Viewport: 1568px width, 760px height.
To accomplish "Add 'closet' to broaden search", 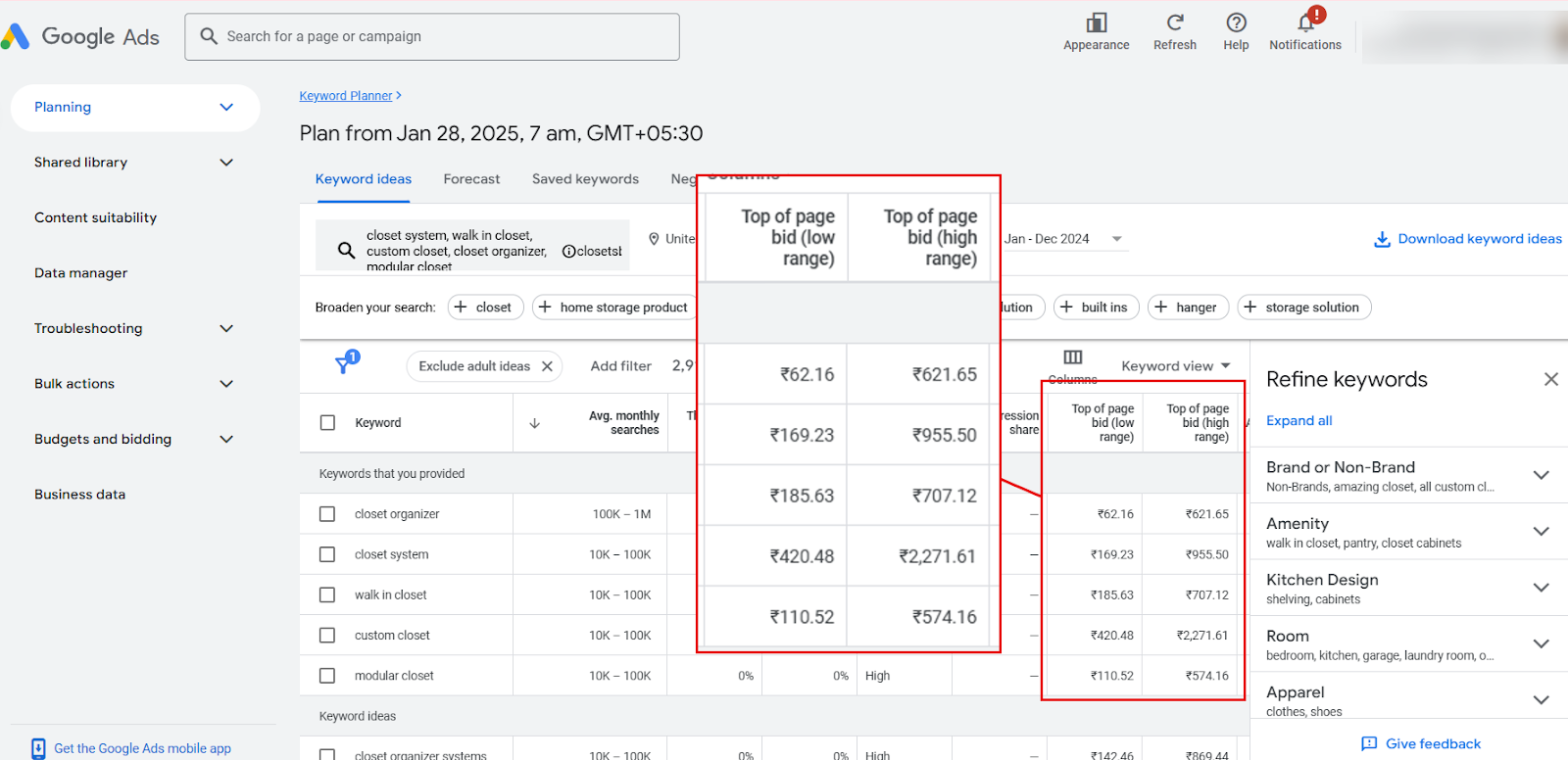I will pos(485,308).
